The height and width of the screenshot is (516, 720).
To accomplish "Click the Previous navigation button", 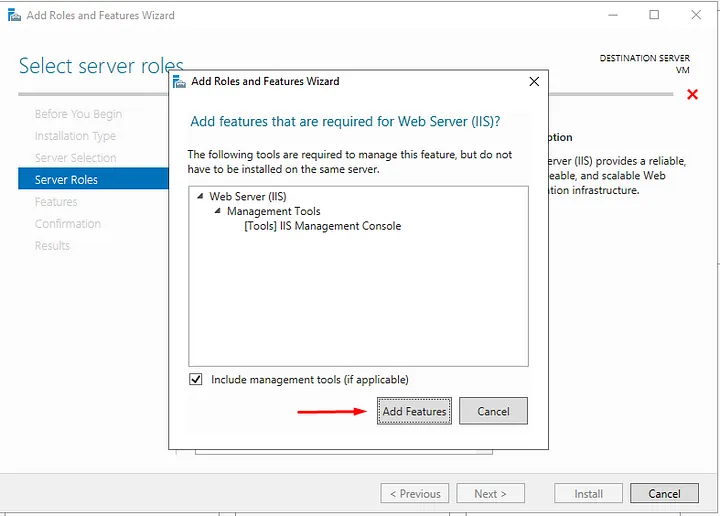I will (415, 493).
